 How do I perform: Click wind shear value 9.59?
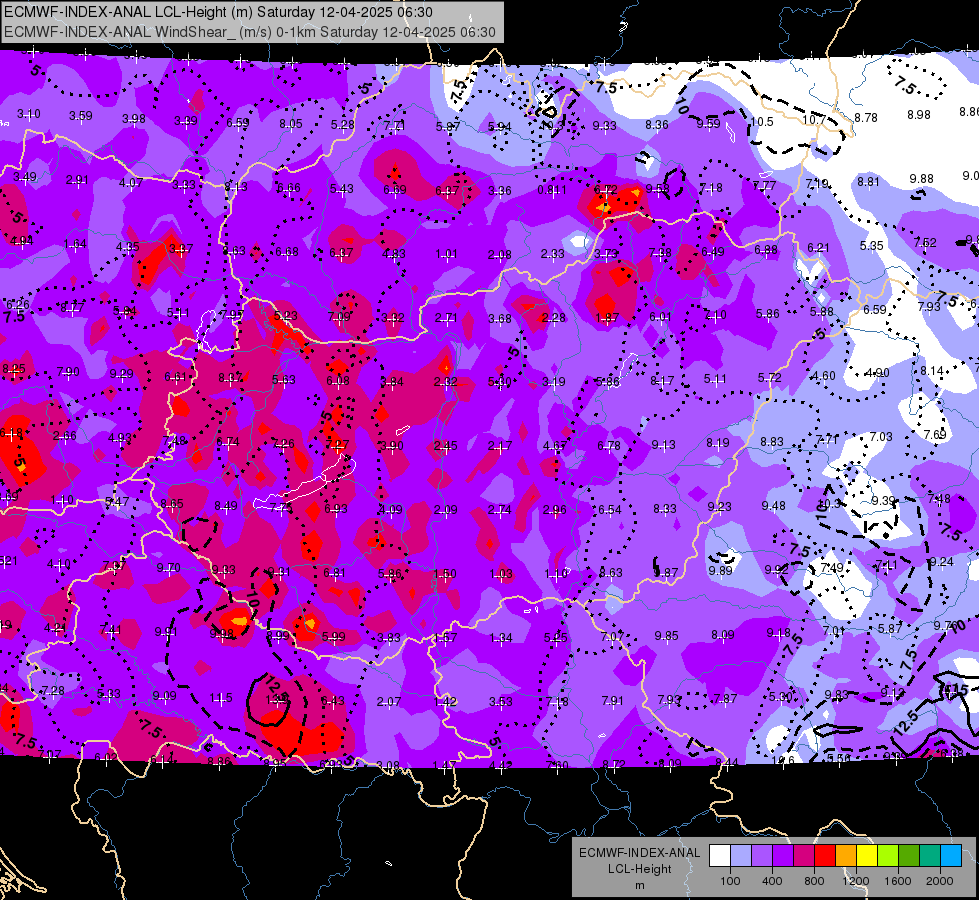709,123
